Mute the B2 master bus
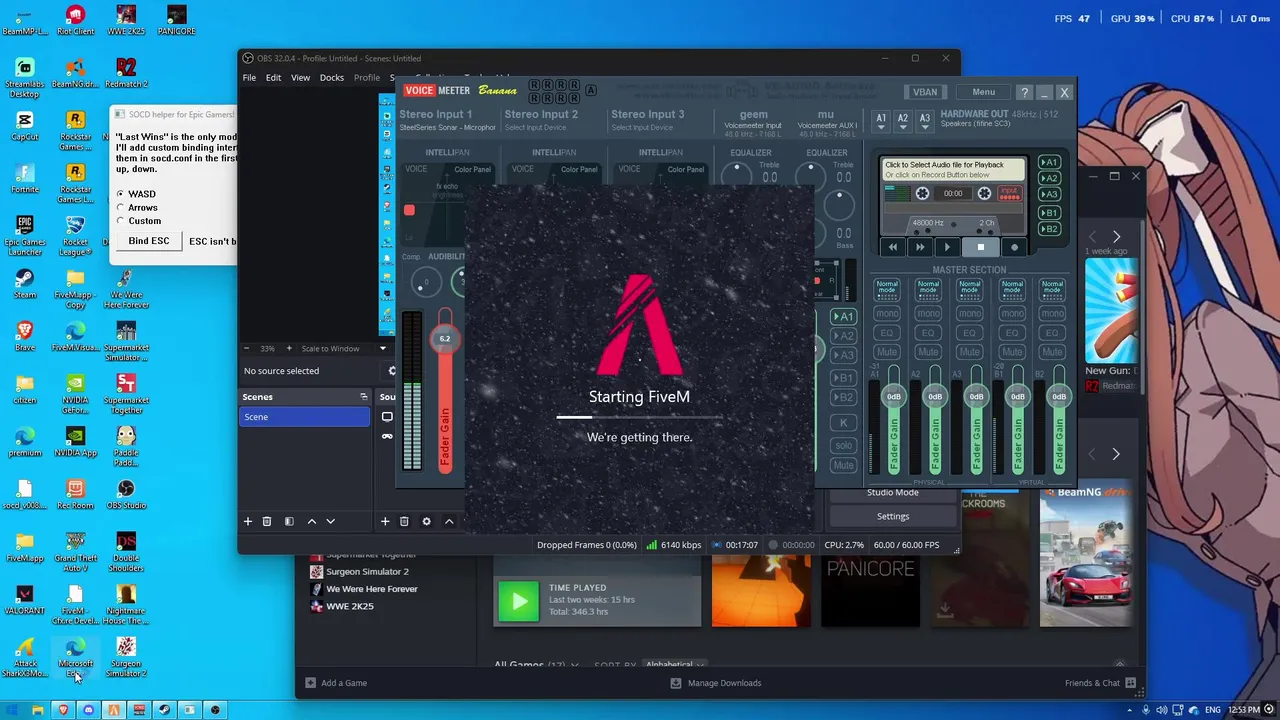 tap(1052, 352)
